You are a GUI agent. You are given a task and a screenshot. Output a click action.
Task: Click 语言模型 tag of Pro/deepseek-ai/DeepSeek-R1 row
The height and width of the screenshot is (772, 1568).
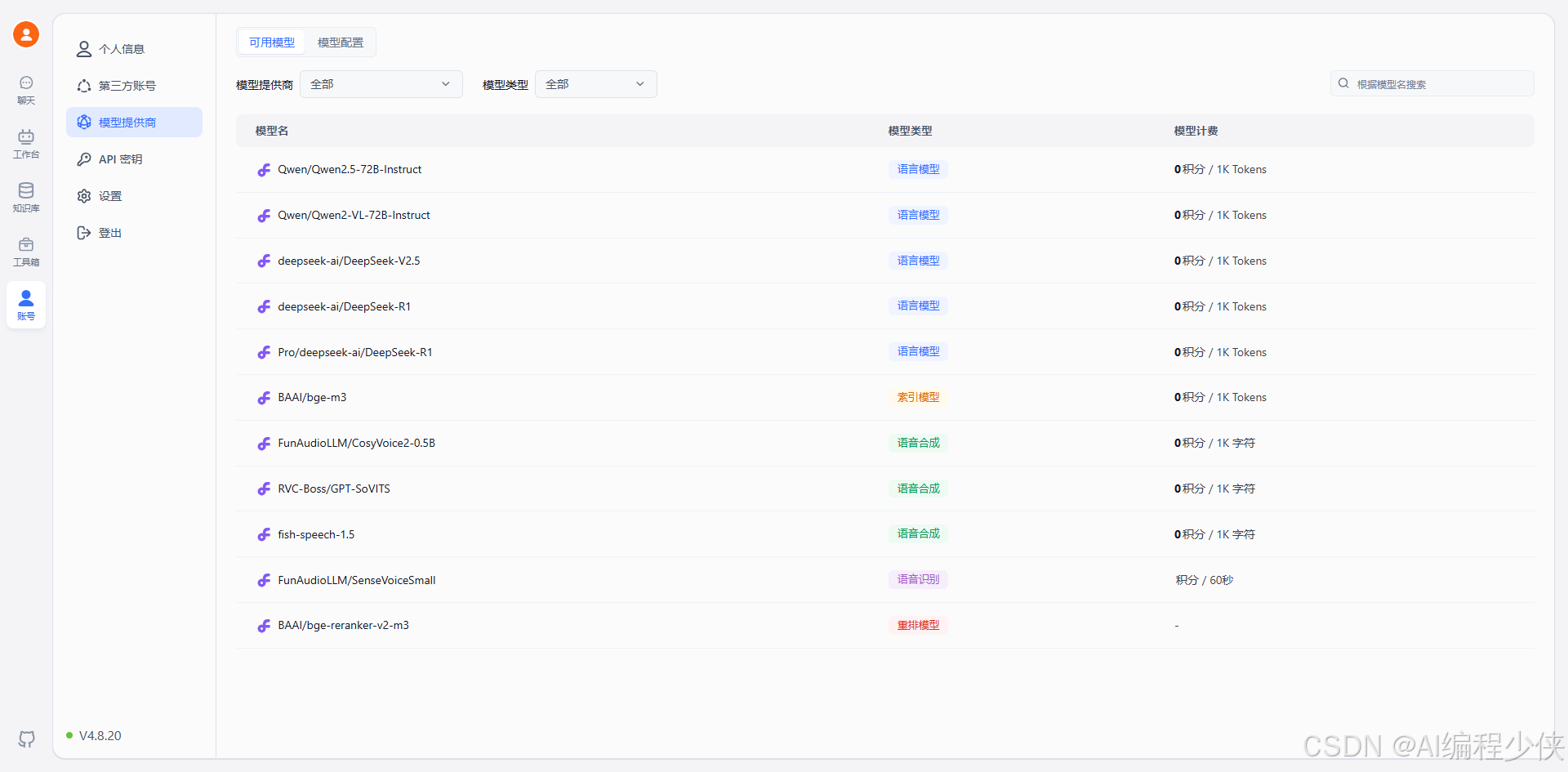coord(918,351)
